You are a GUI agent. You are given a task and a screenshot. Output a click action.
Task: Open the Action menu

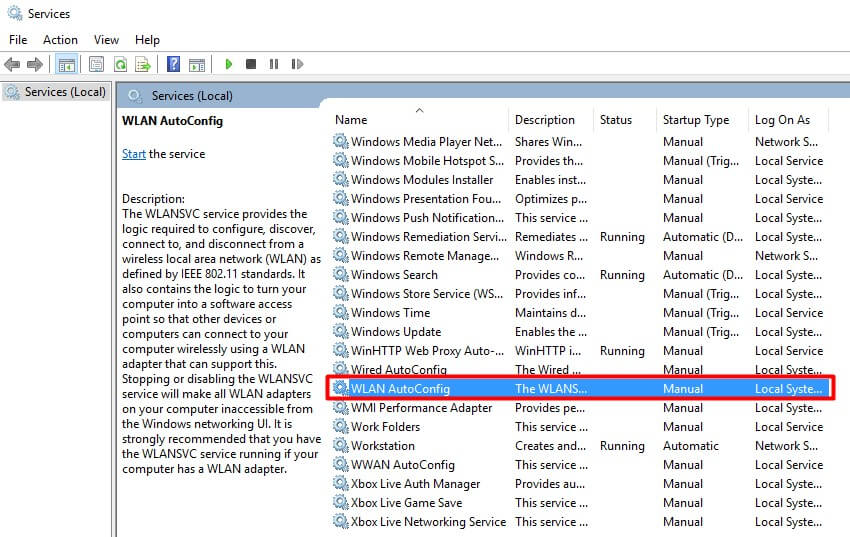[x=60, y=40]
